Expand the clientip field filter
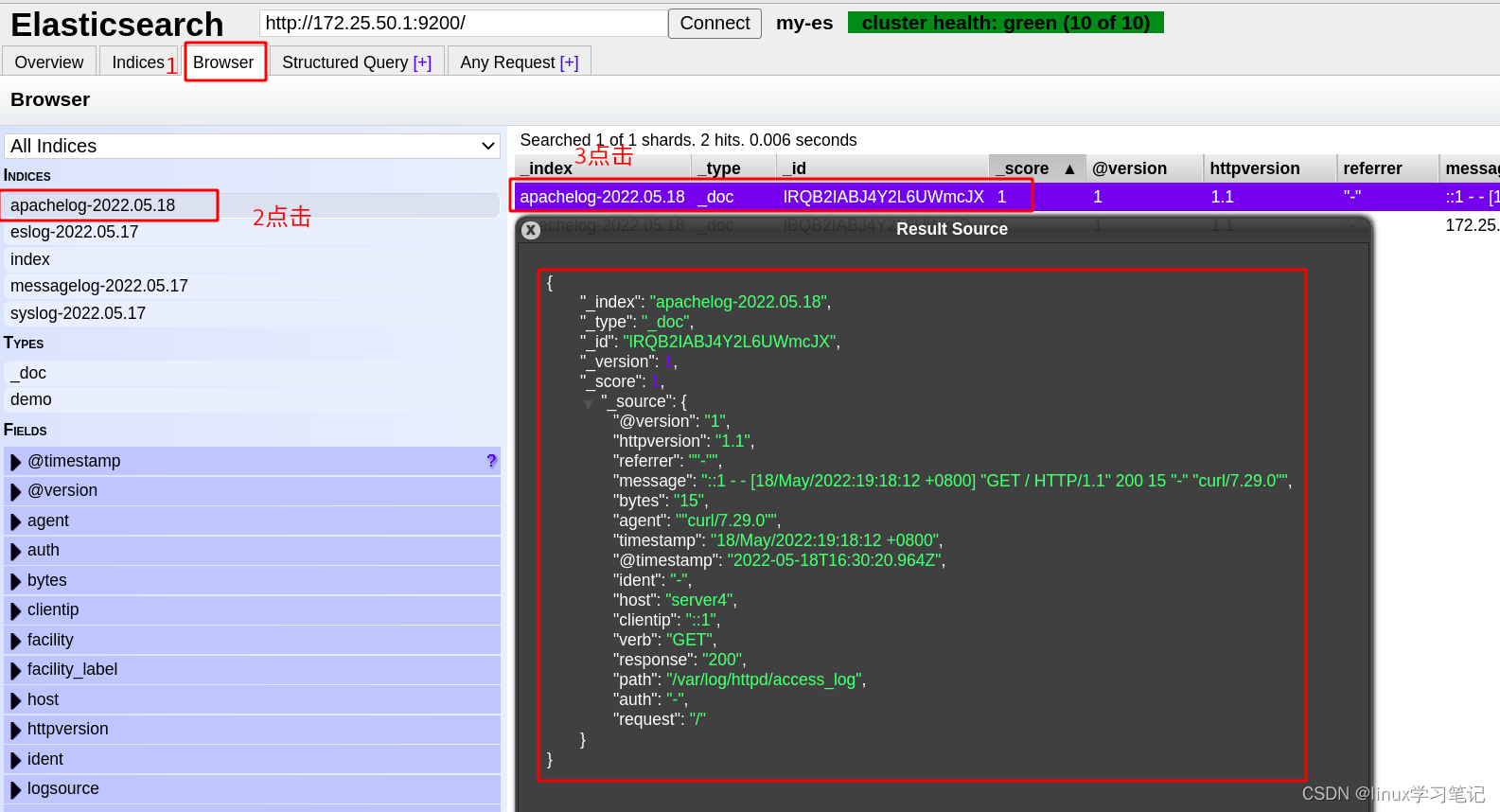The image size is (1500, 812). pos(16,610)
